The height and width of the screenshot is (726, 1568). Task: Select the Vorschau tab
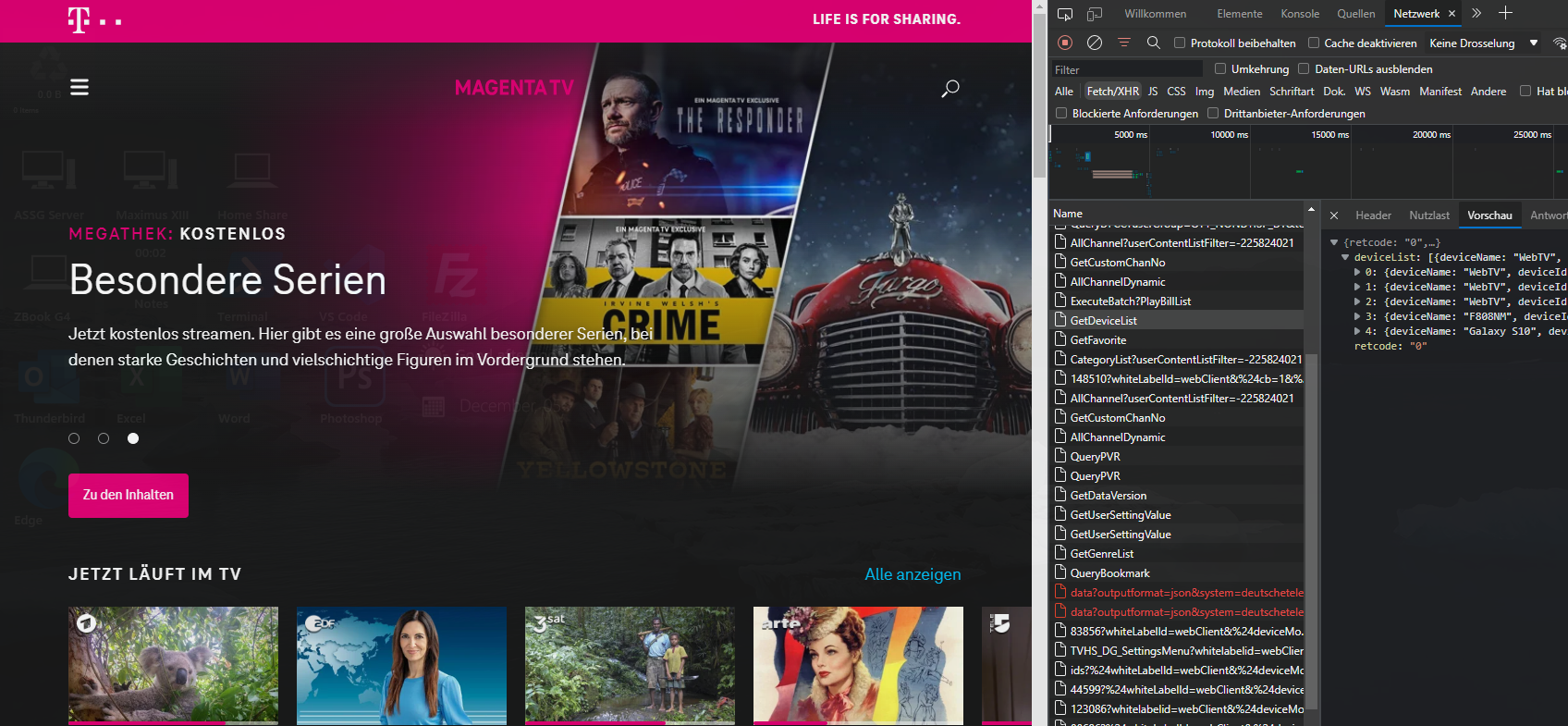click(1489, 215)
